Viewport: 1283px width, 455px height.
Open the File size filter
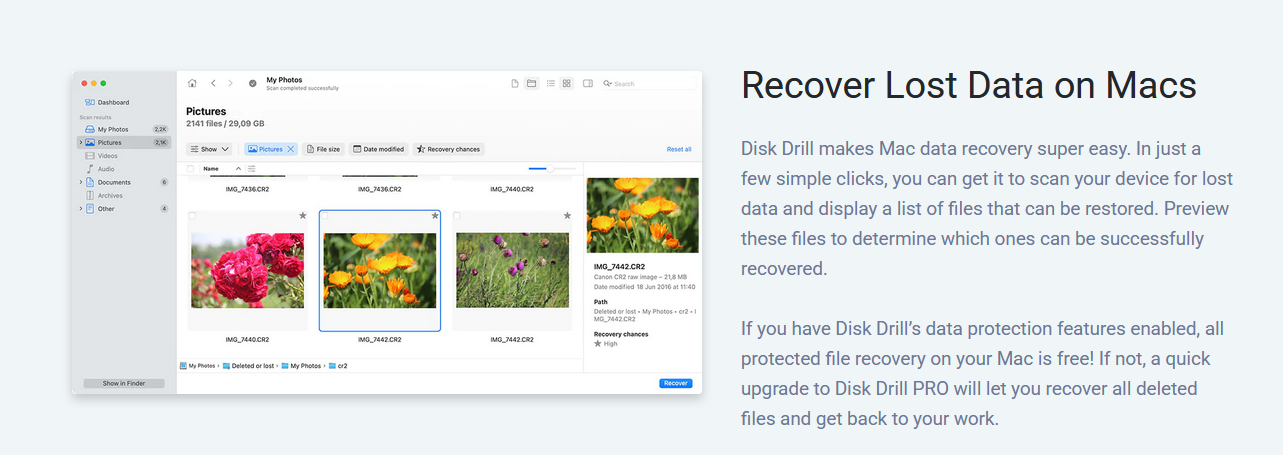[x=323, y=149]
